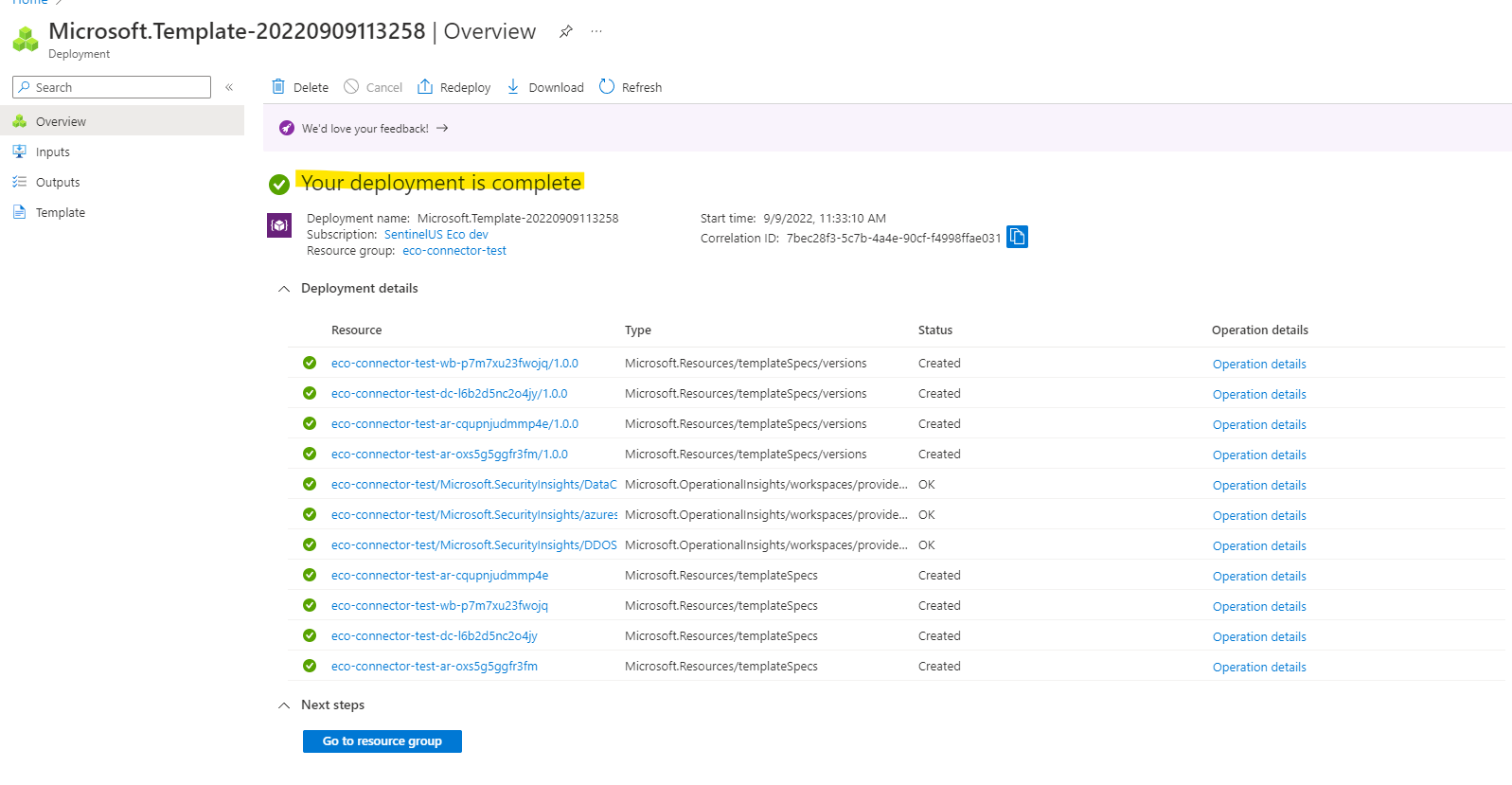Screen dimensions: 1512x785
Task: Open the SecurityInsights/DataC resource link
Action: (474, 485)
